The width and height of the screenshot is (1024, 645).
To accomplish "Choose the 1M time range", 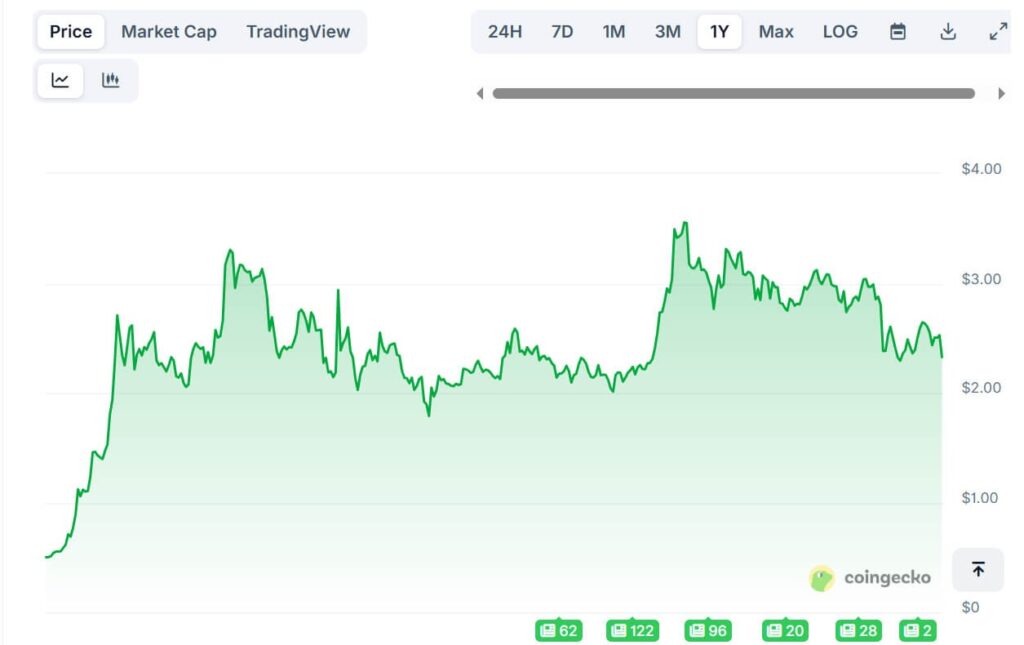I will [614, 32].
